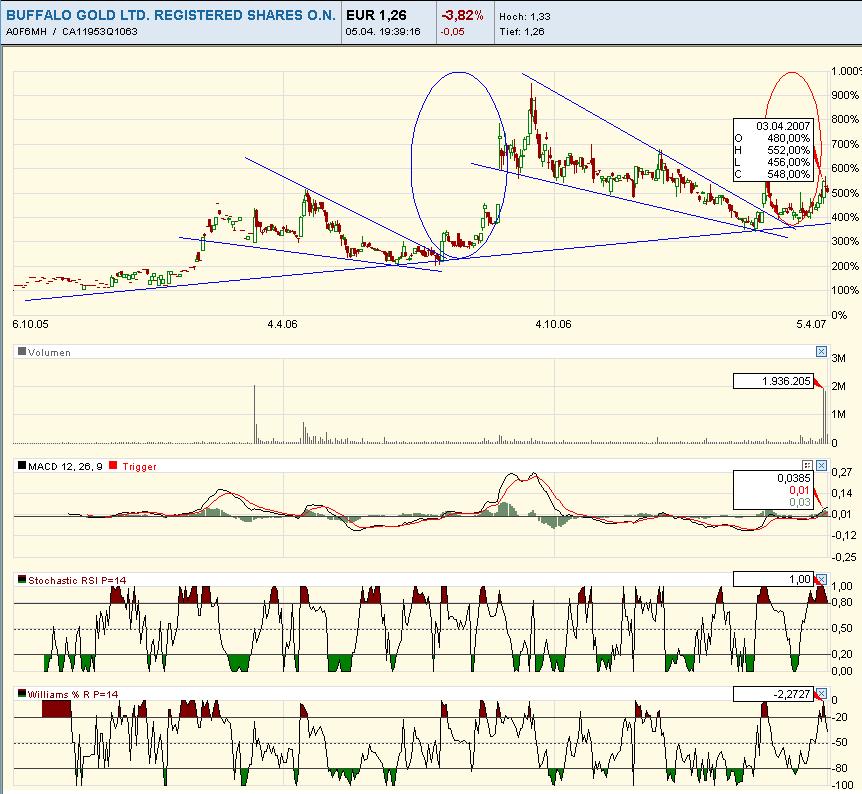Select the red Trigger label
862x794 pixels.
click(x=139, y=466)
